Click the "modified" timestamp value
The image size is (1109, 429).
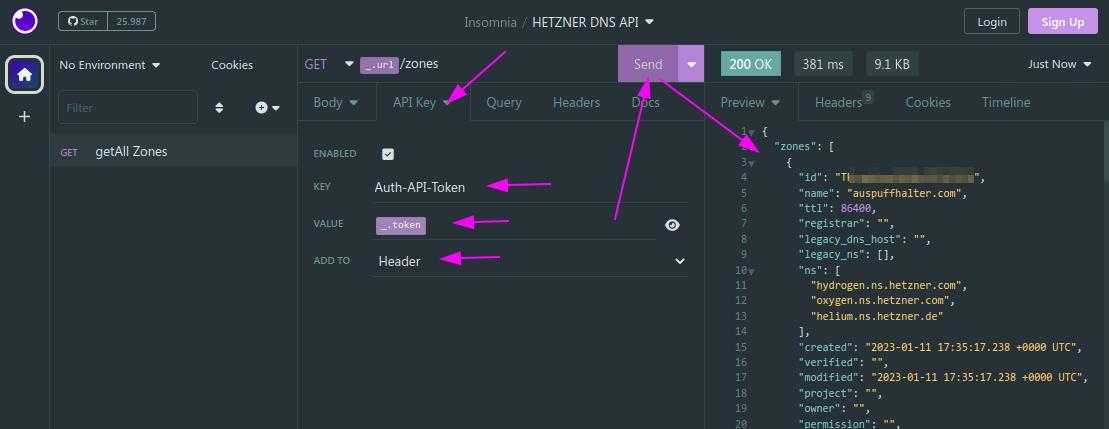point(977,377)
